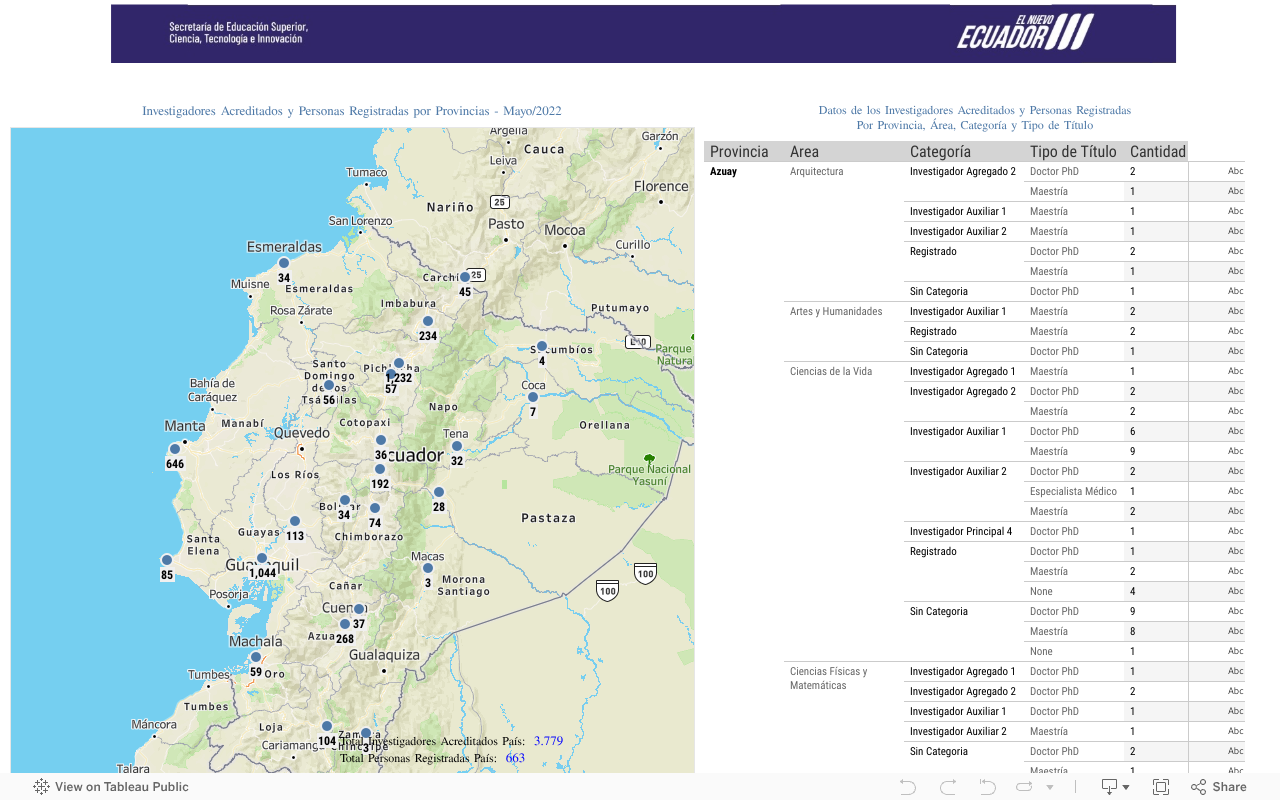1280x800 pixels.
Task: Click the Redo arrow in the Tableau toolbar
Action: click(x=948, y=787)
